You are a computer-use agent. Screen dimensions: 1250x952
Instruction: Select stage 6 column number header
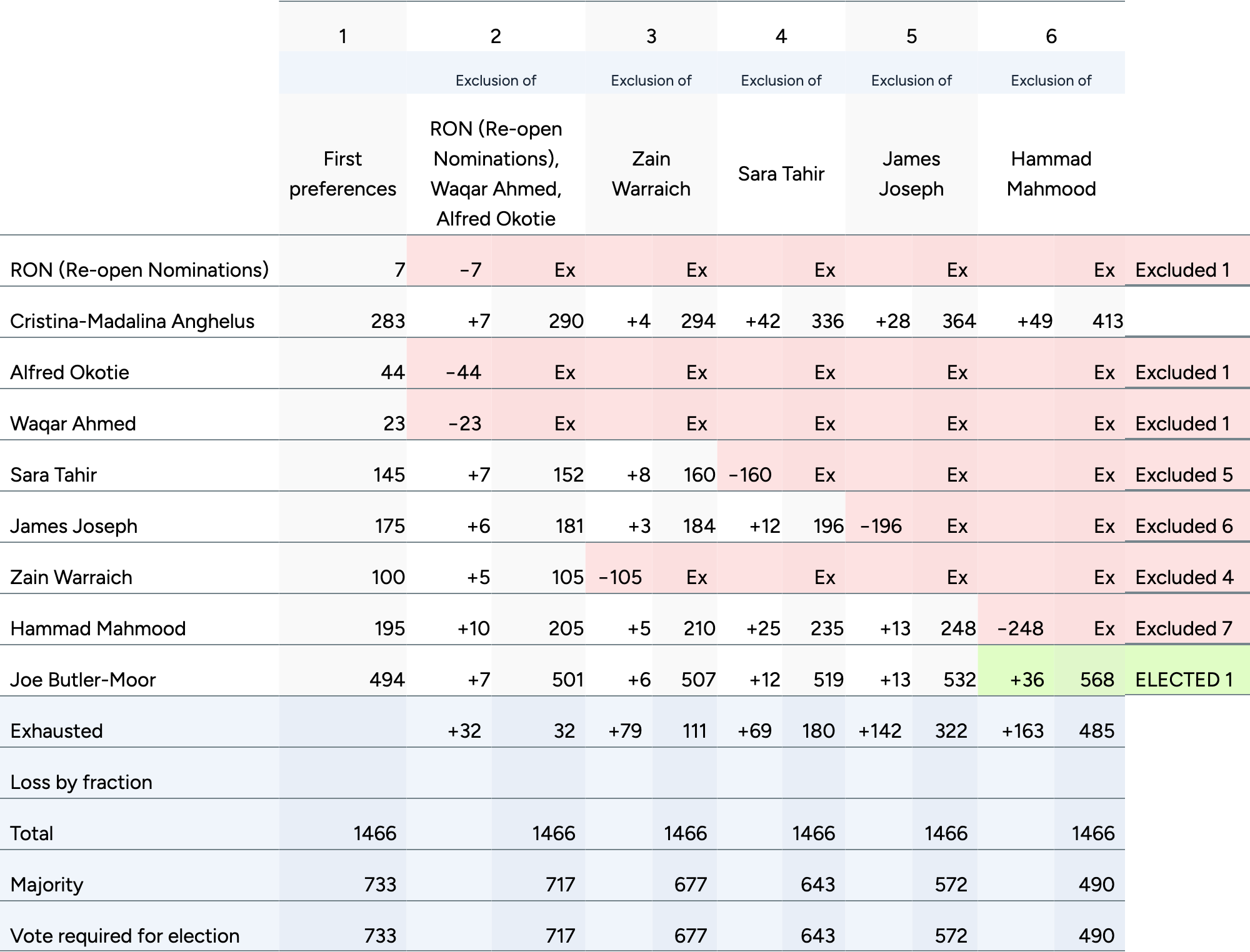[1051, 36]
